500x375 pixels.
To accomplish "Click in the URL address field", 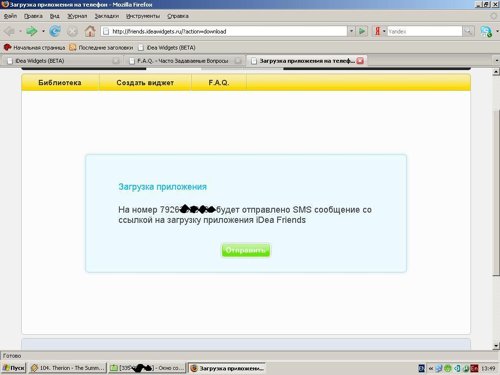I will pos(223,31).
